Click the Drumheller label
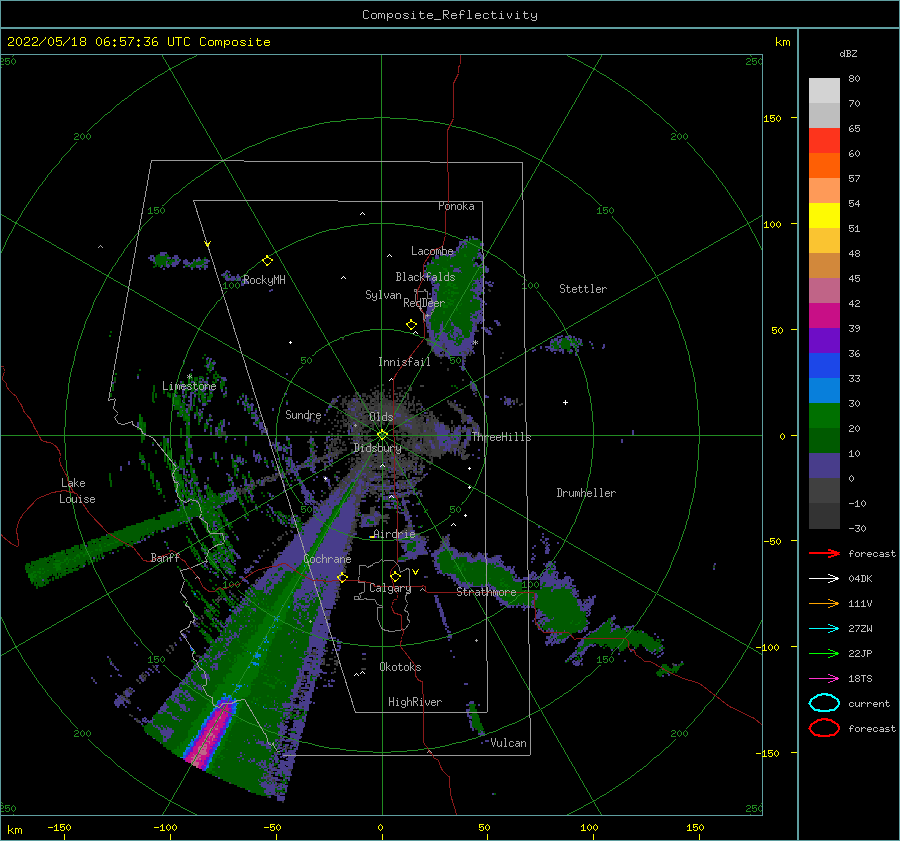Viewport: 900px width, 841px height. pyautogui.click(x=586, y=493)
